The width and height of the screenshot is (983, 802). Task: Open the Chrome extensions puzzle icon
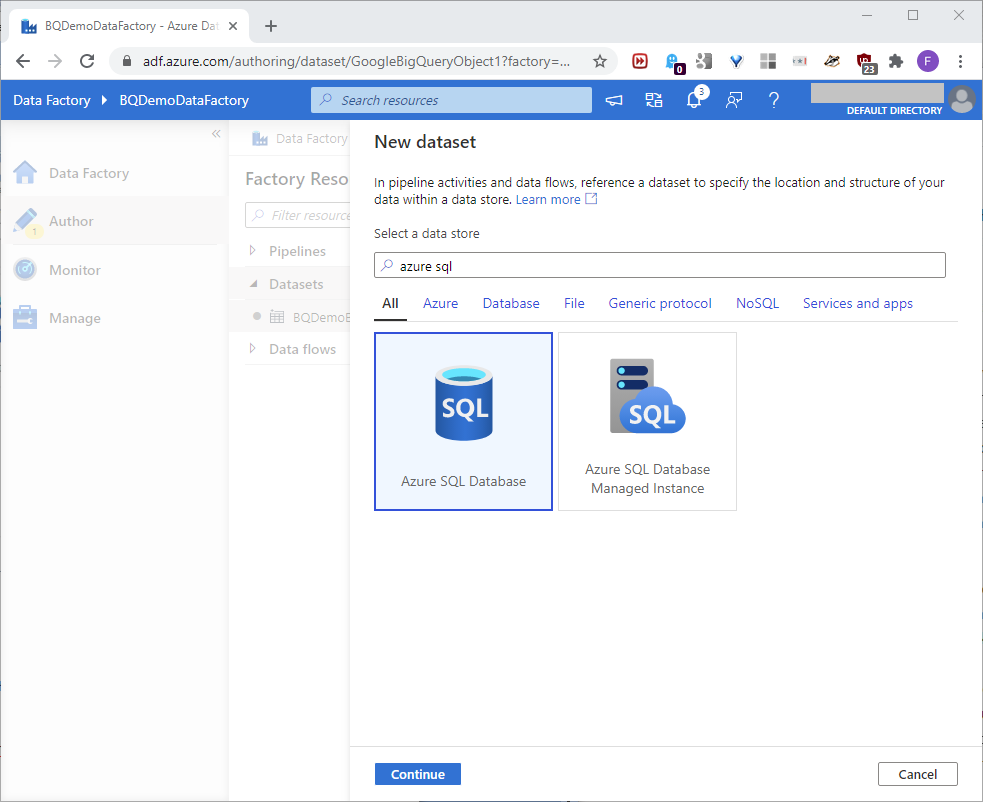coord(896,61)
